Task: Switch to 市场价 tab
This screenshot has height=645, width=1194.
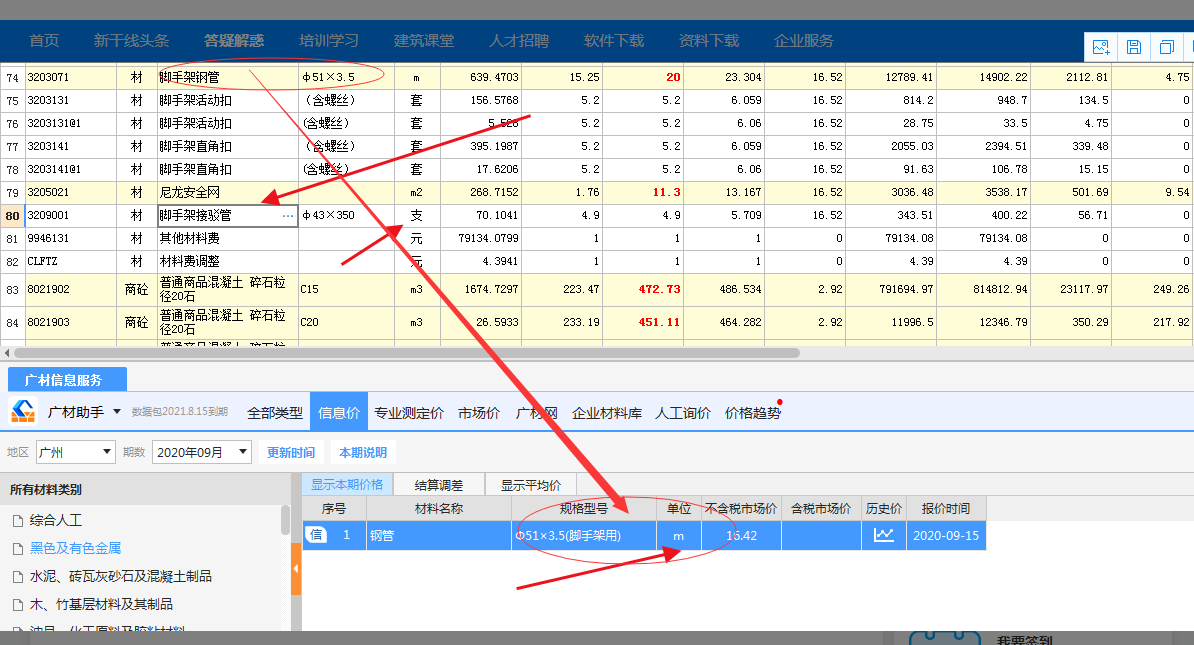Action: (479, 413)
